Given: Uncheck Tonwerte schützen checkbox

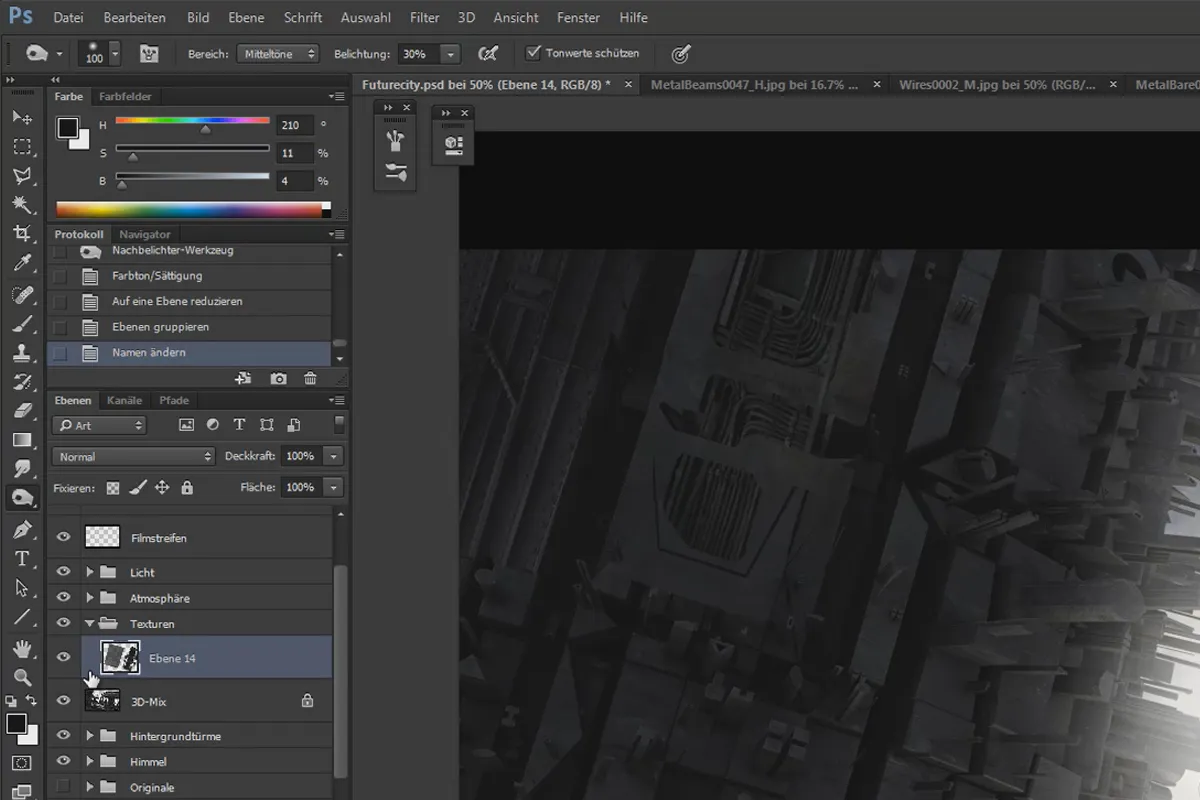Looking at the screenshot, I should 534,53.
